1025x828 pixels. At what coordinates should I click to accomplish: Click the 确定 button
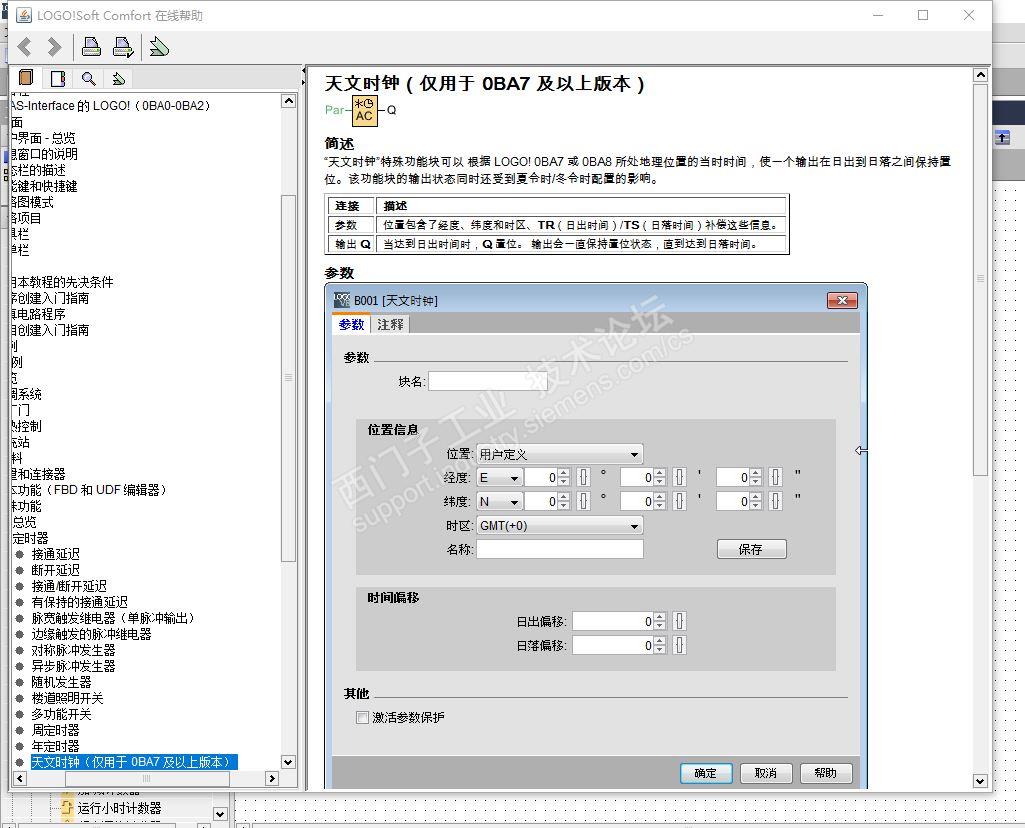click(705, 773)
